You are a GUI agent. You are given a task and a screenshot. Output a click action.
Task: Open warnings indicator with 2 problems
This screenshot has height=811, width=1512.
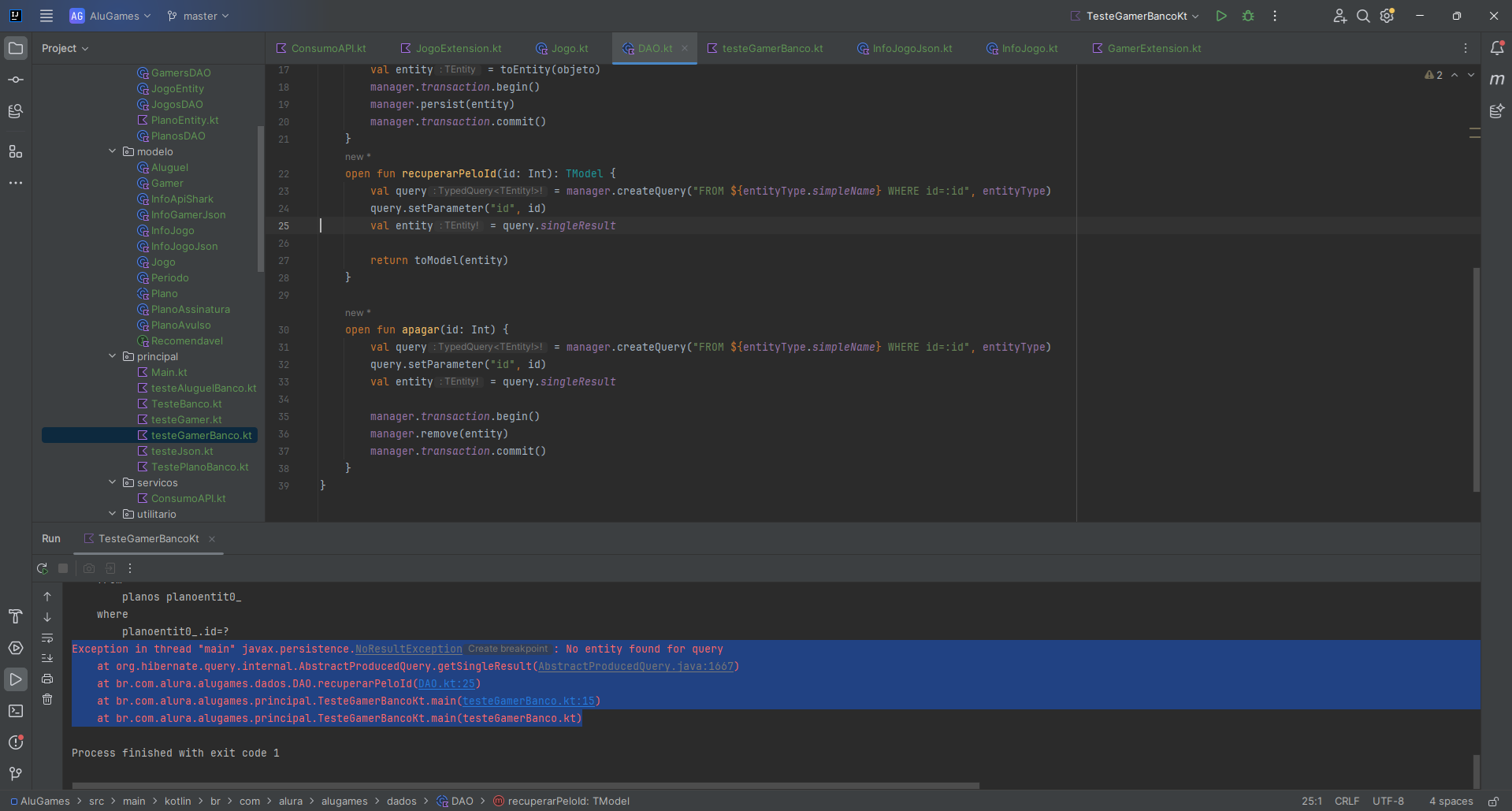pyautogui.click(x=1433, y=75)
